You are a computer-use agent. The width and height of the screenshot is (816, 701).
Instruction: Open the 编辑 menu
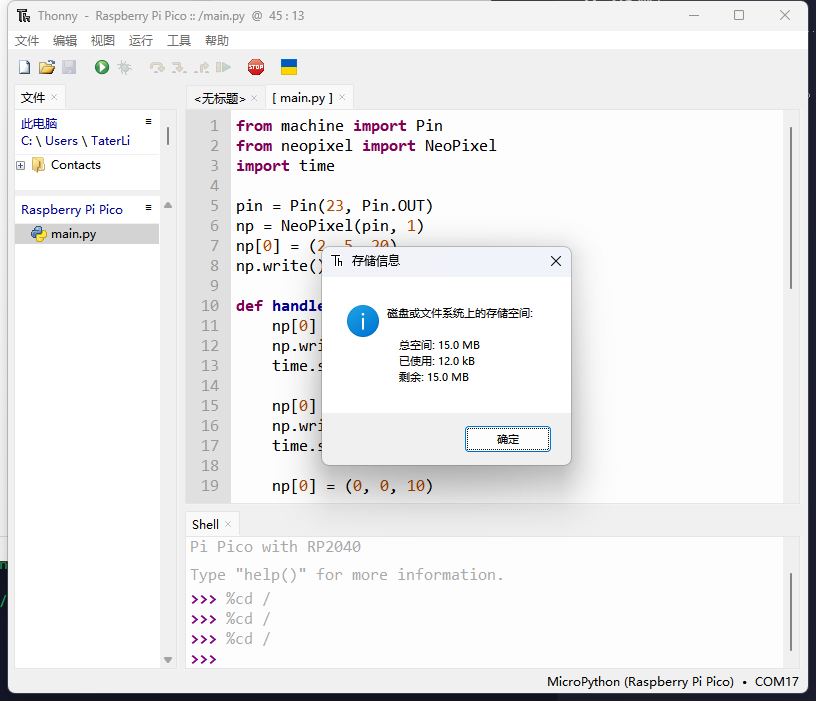(x=65, y=41)
